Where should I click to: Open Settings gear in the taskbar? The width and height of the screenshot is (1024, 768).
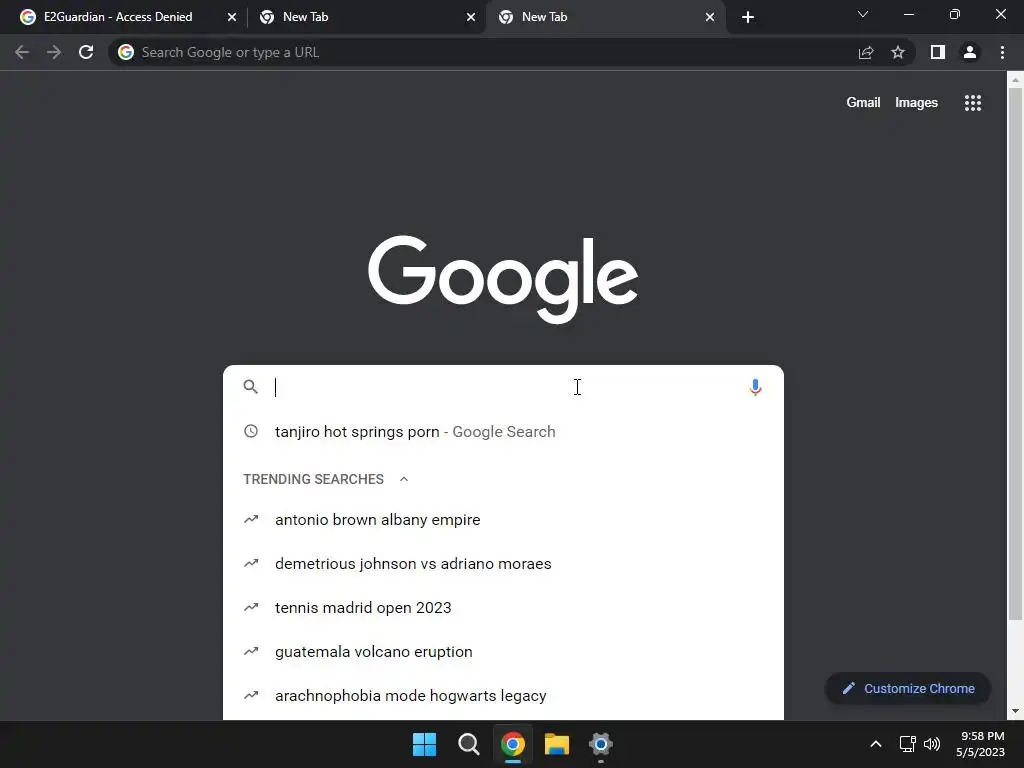point(600,744)
